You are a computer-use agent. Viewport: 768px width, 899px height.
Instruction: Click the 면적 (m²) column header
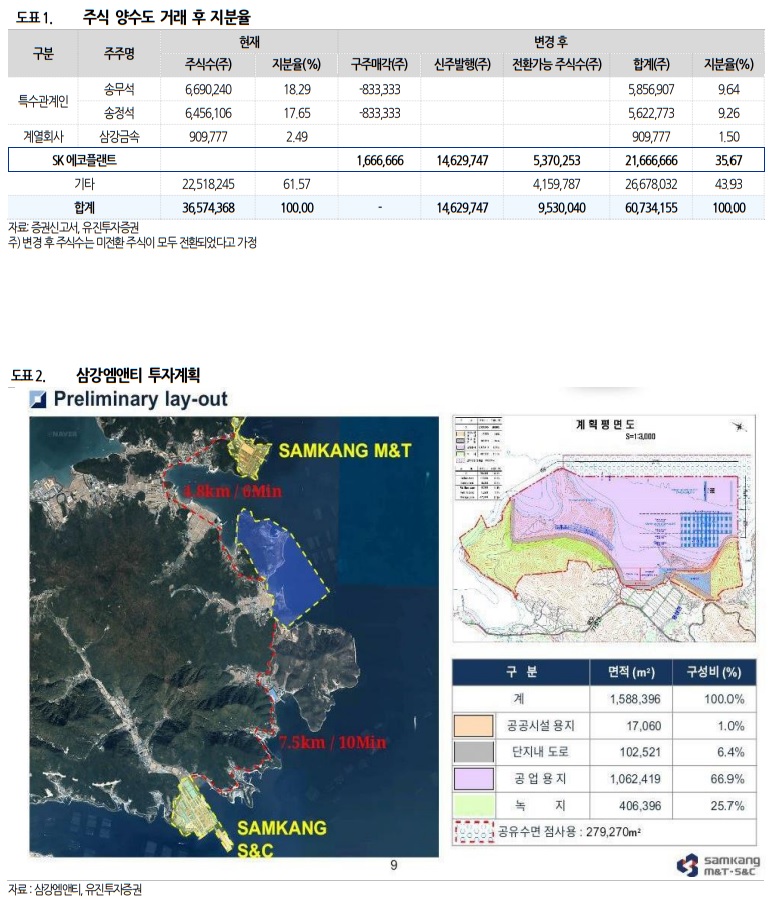pos(631,671)
